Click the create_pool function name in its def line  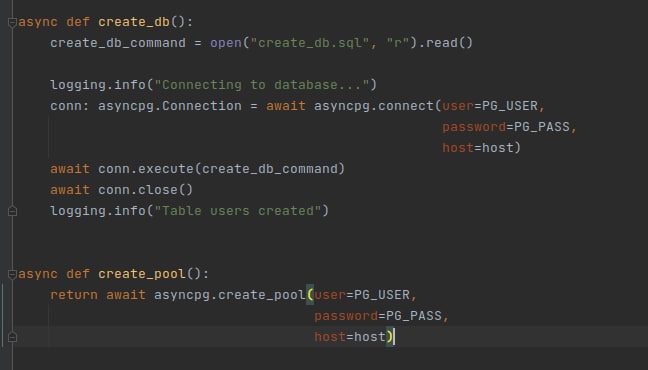coord(142,274)
